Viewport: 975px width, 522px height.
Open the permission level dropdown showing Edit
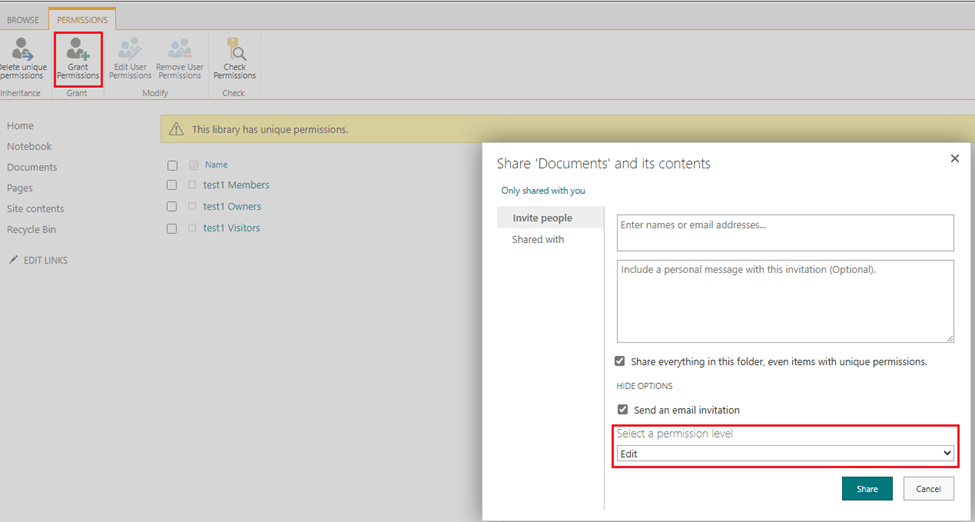point(785,454)
